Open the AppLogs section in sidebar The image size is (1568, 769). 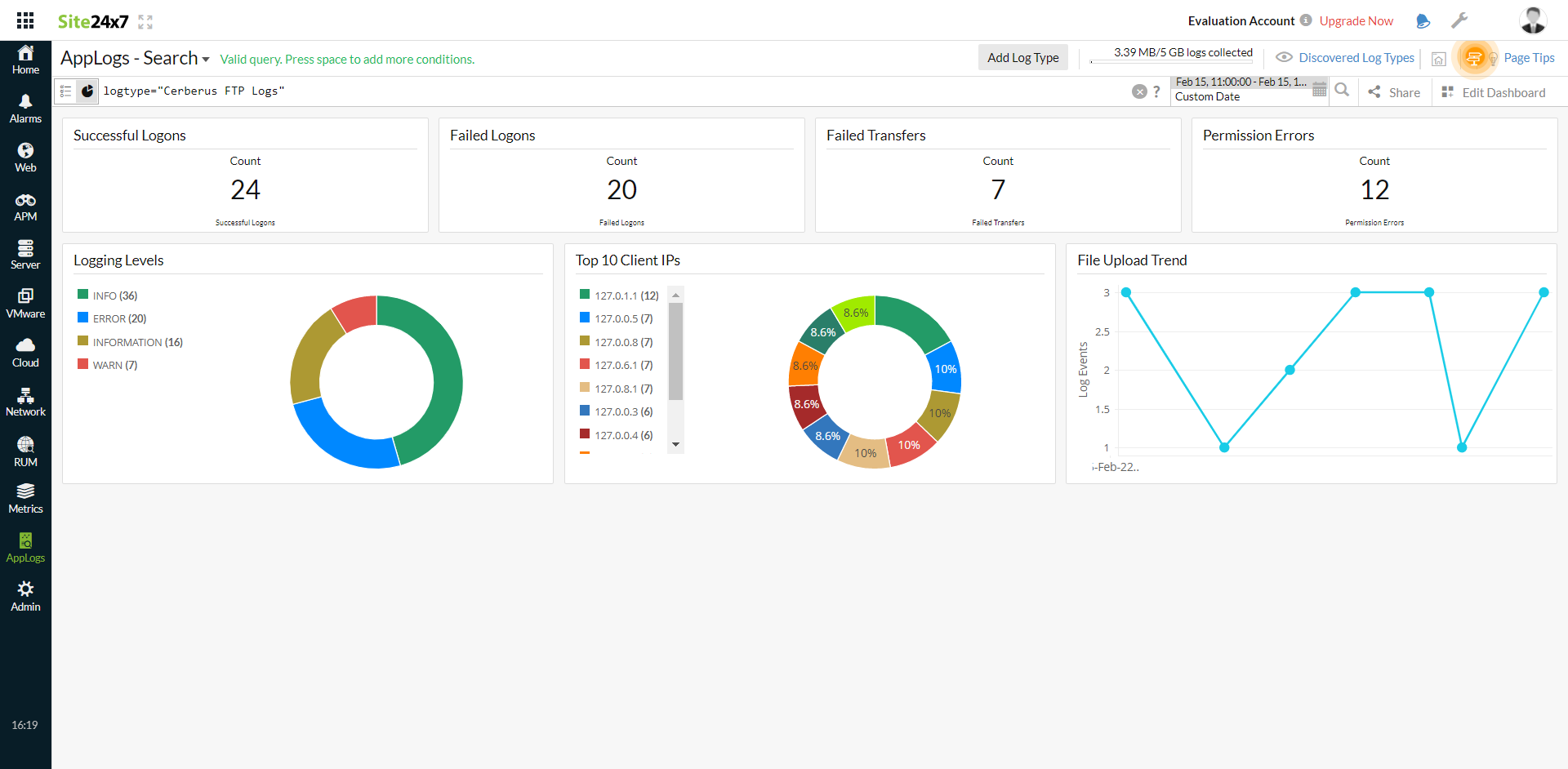tap(25, 545)
